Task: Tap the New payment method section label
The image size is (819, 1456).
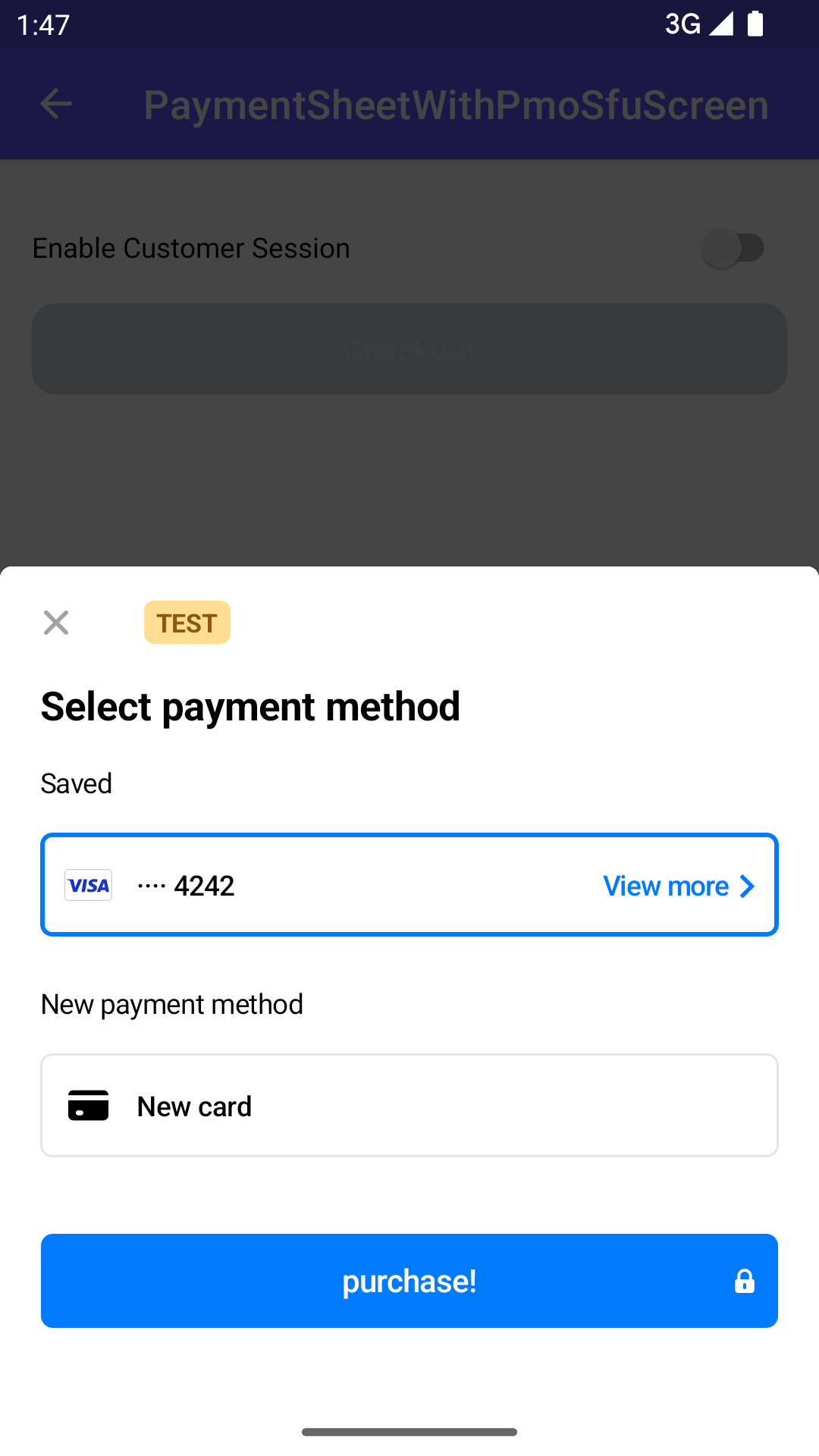Action: [172, 1004]
